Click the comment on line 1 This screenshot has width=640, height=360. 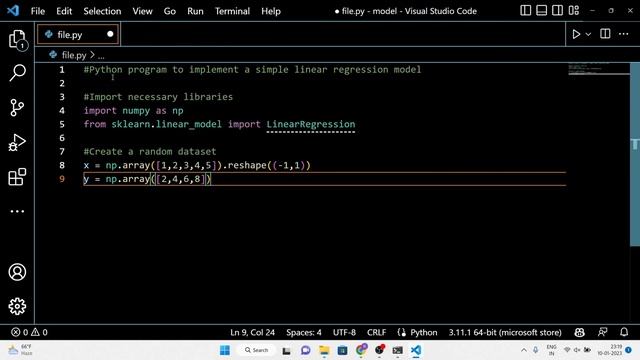252,69
